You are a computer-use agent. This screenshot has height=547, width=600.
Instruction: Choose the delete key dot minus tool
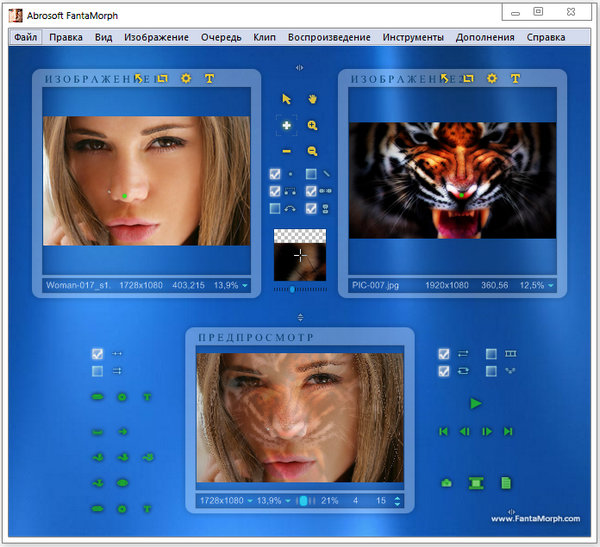pyautogui.click(x=286, y=151)
